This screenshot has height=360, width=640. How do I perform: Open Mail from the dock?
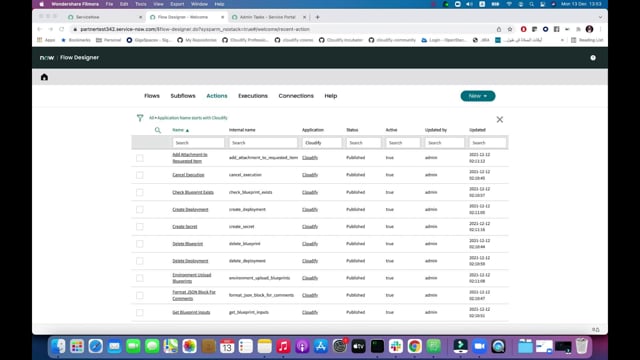pos(114,346)
